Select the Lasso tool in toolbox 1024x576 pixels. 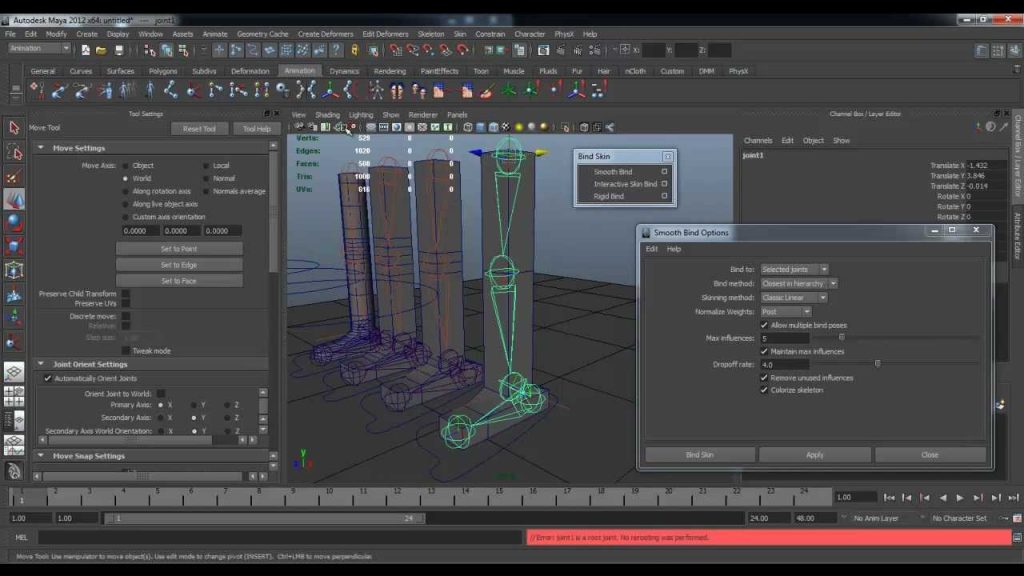coord(14,153)
